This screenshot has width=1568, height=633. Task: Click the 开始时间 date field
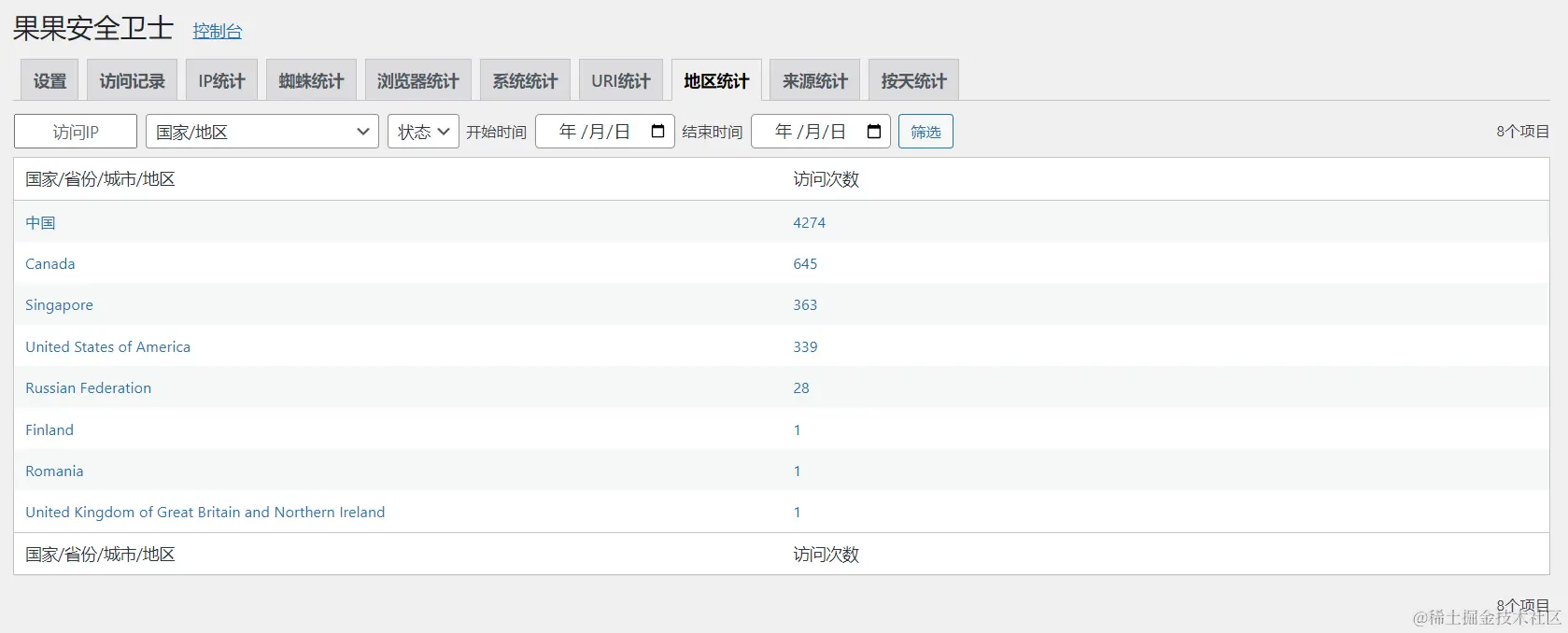click(605, 132)
